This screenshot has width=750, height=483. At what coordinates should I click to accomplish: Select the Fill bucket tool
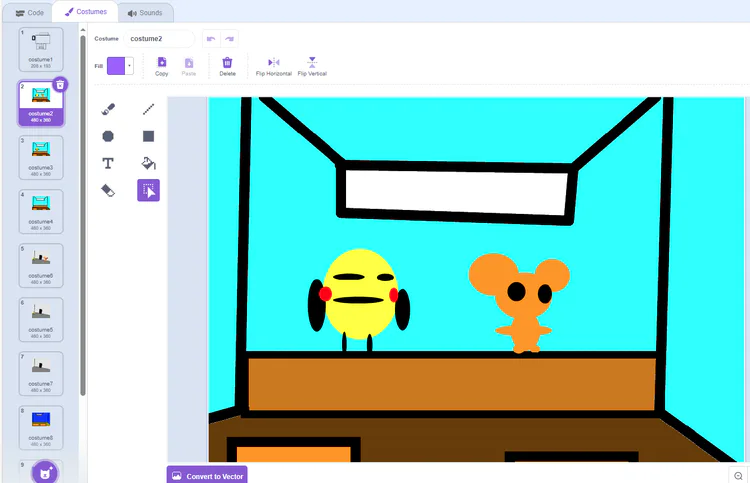point(148,164)
